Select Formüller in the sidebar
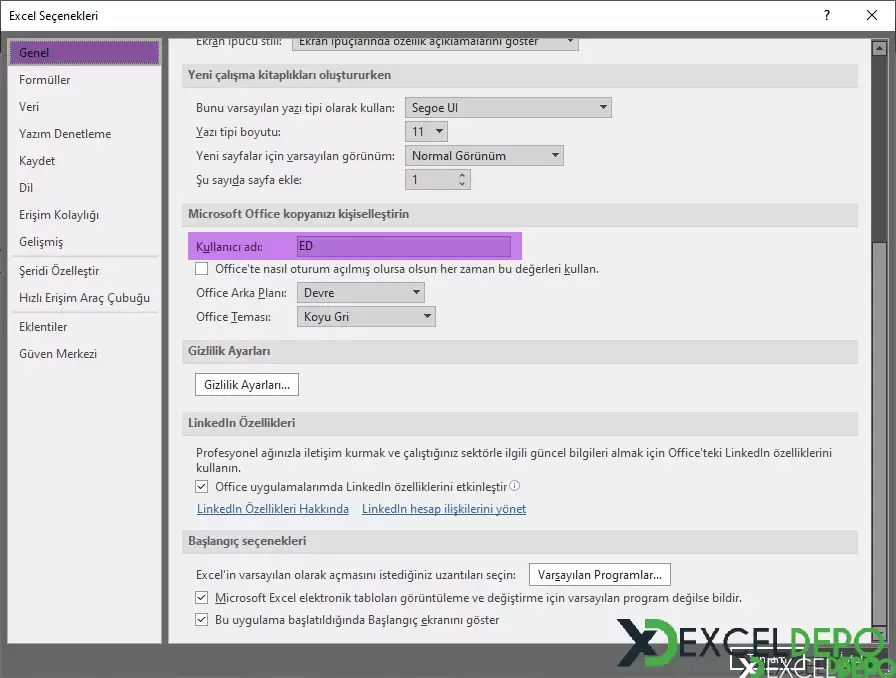 point(45,80)
